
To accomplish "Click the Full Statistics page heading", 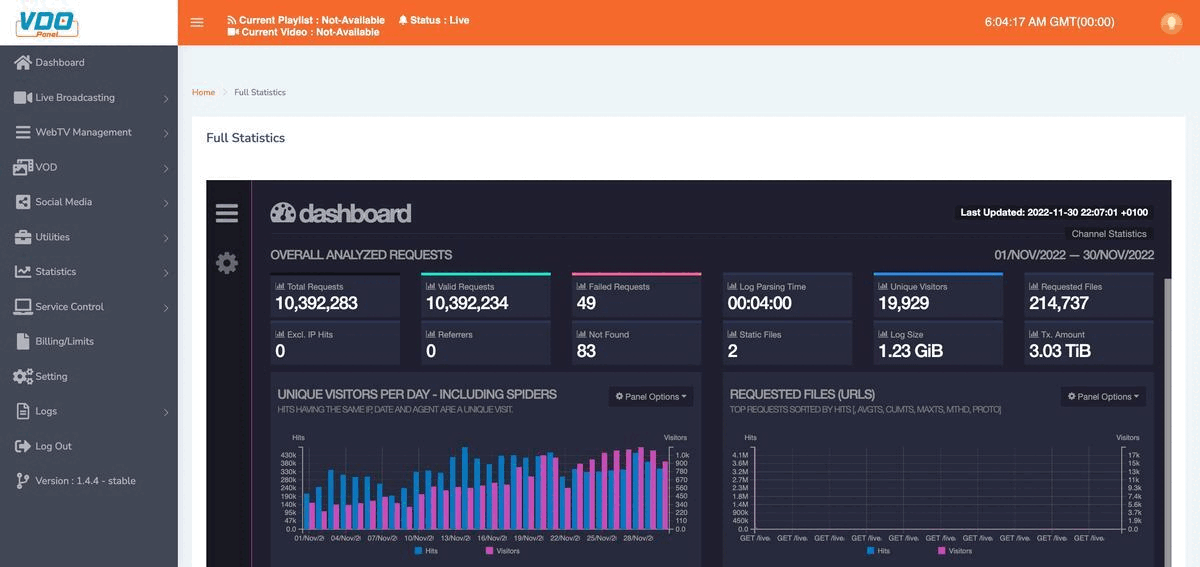I will (245, 138).
